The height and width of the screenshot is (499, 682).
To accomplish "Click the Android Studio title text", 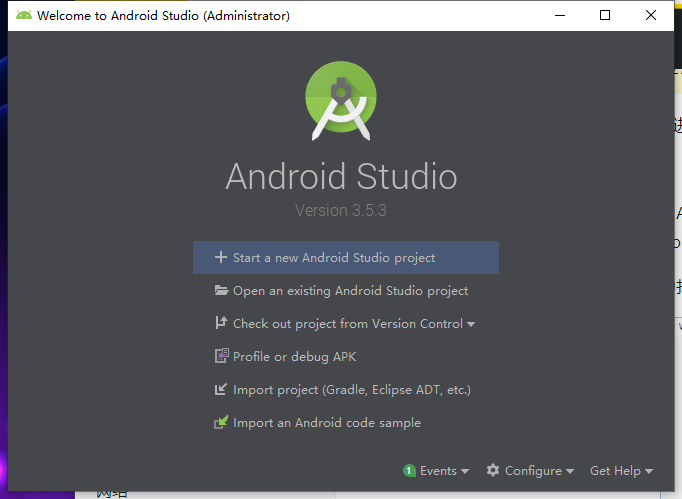I will 341,176.
